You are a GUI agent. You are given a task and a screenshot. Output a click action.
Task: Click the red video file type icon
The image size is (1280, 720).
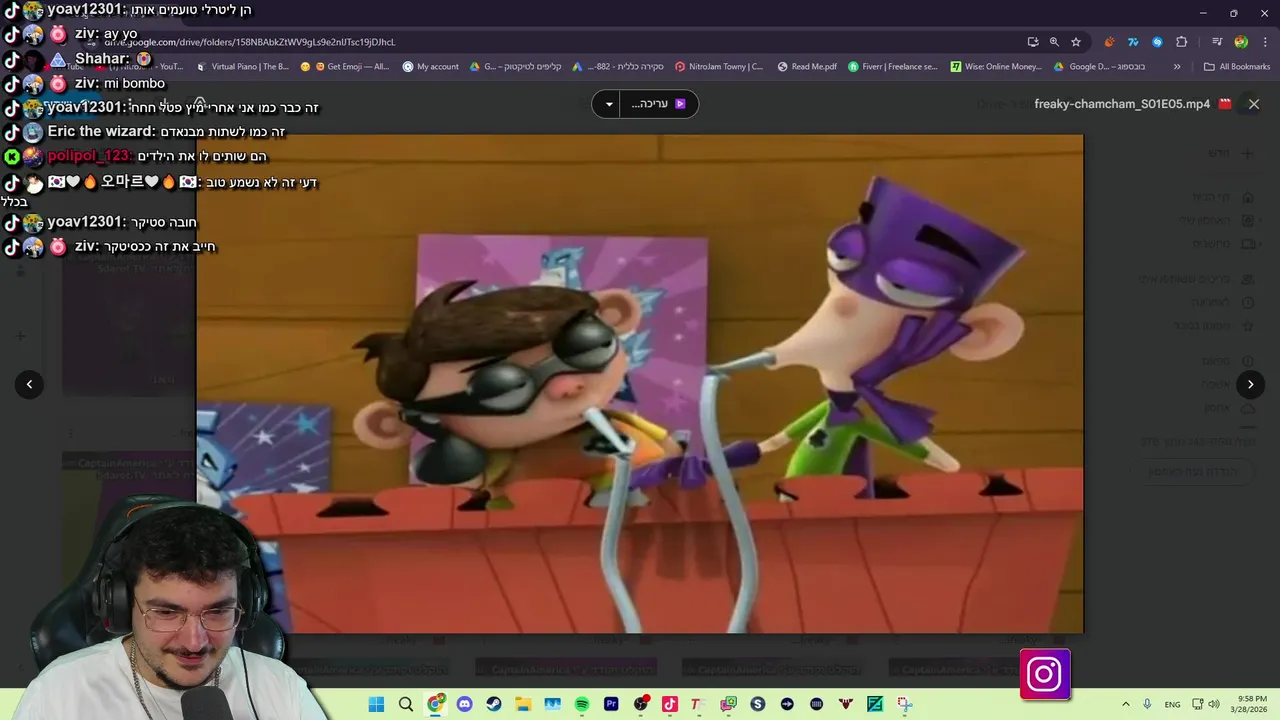click(x=1226, y=104)
